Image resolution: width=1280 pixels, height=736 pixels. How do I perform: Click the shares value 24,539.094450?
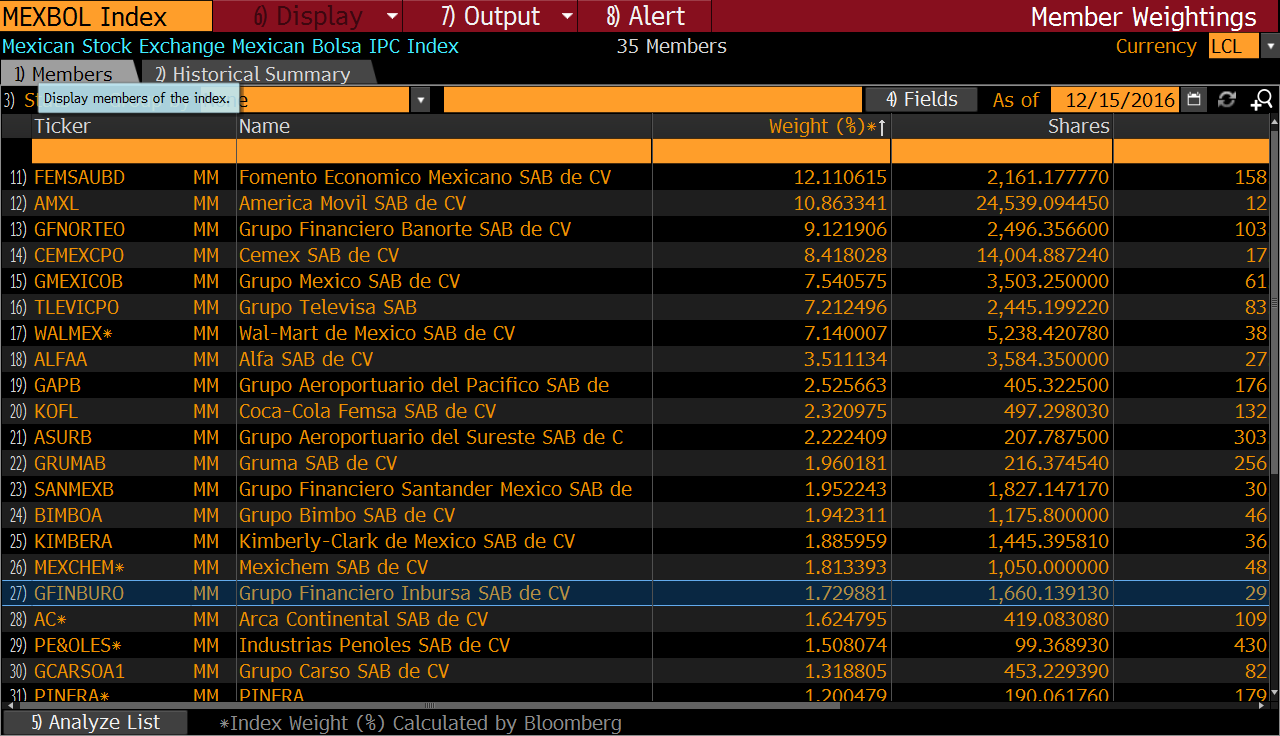click(1042, 203)
